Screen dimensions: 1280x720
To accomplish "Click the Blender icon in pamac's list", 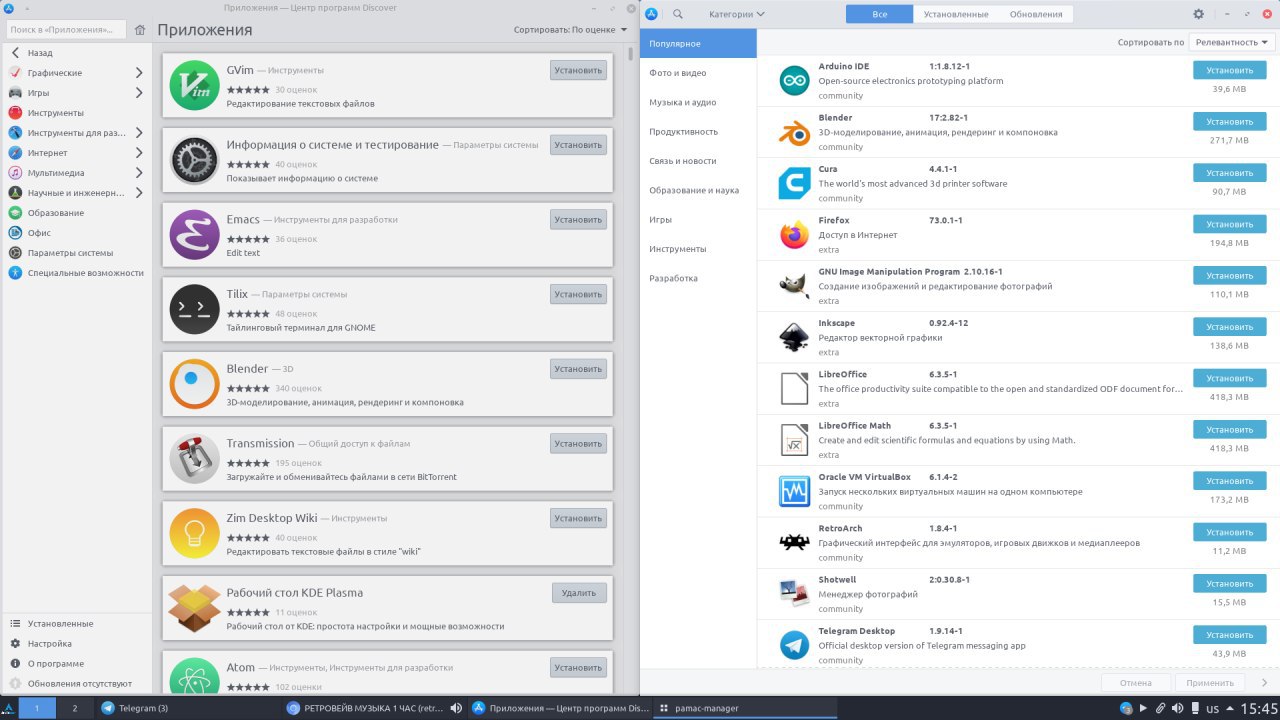I will [x=794, y=132].
